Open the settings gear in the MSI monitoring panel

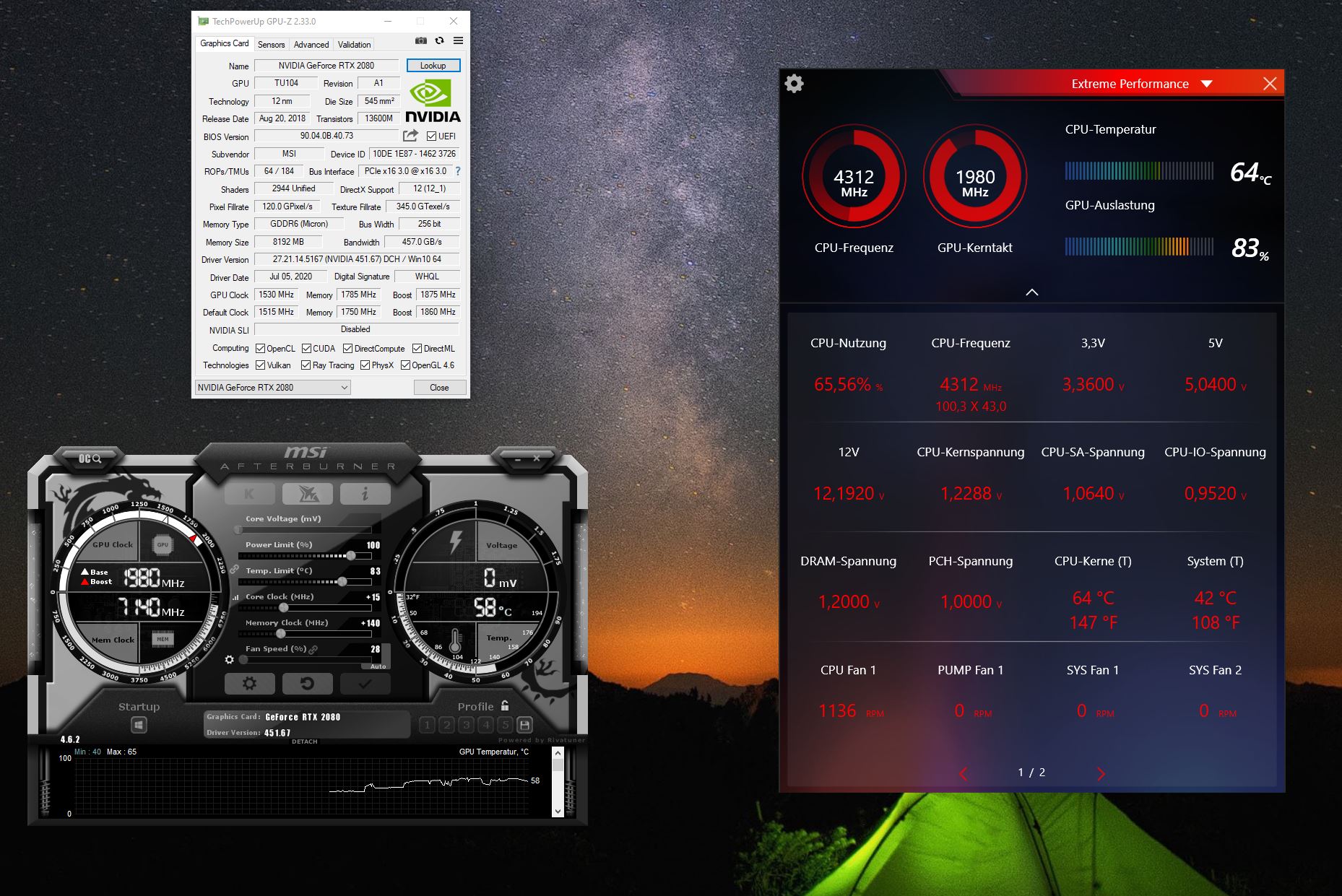click(x=794, y=84)
